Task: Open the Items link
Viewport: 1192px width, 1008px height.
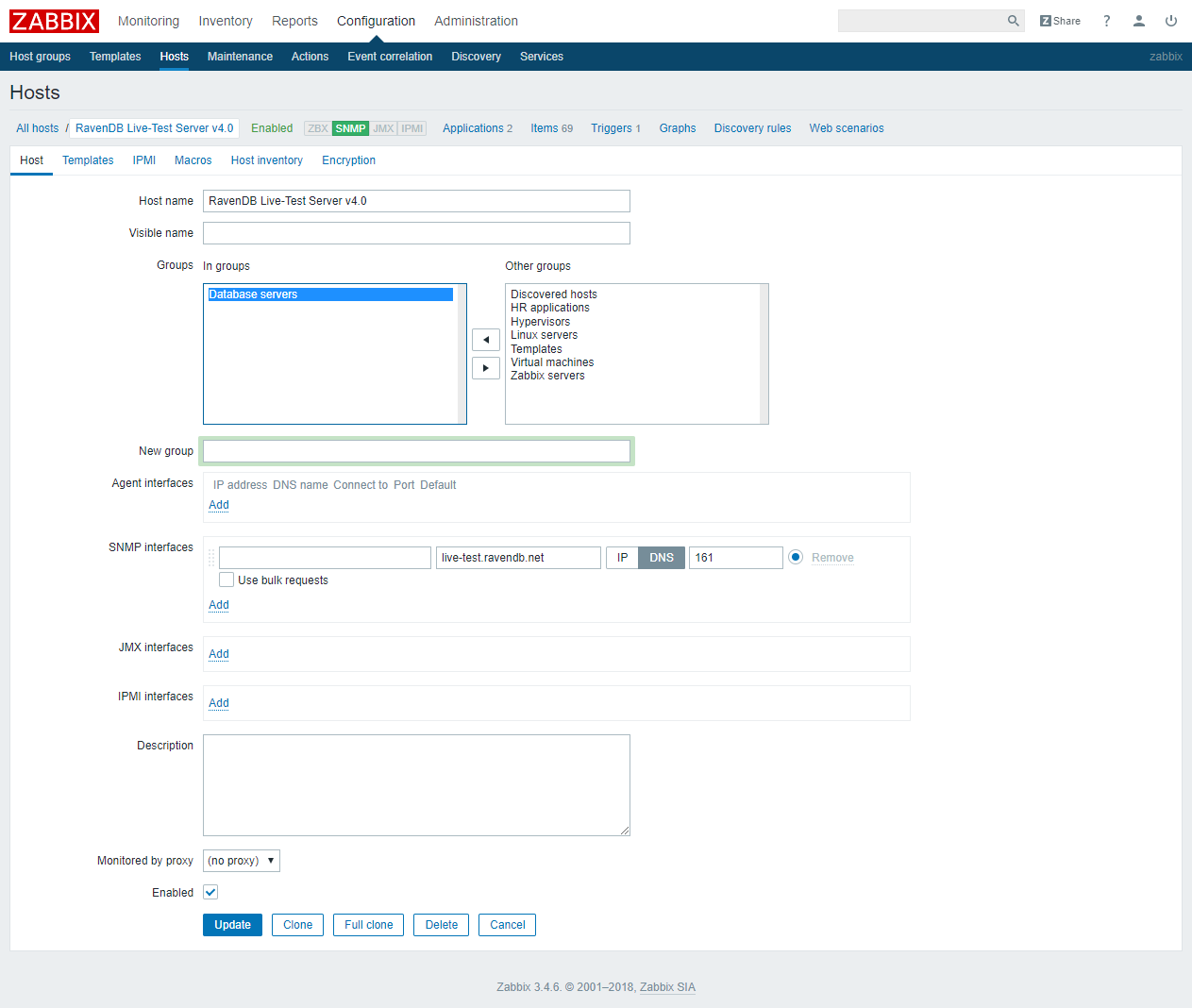Action: [544, 128]
